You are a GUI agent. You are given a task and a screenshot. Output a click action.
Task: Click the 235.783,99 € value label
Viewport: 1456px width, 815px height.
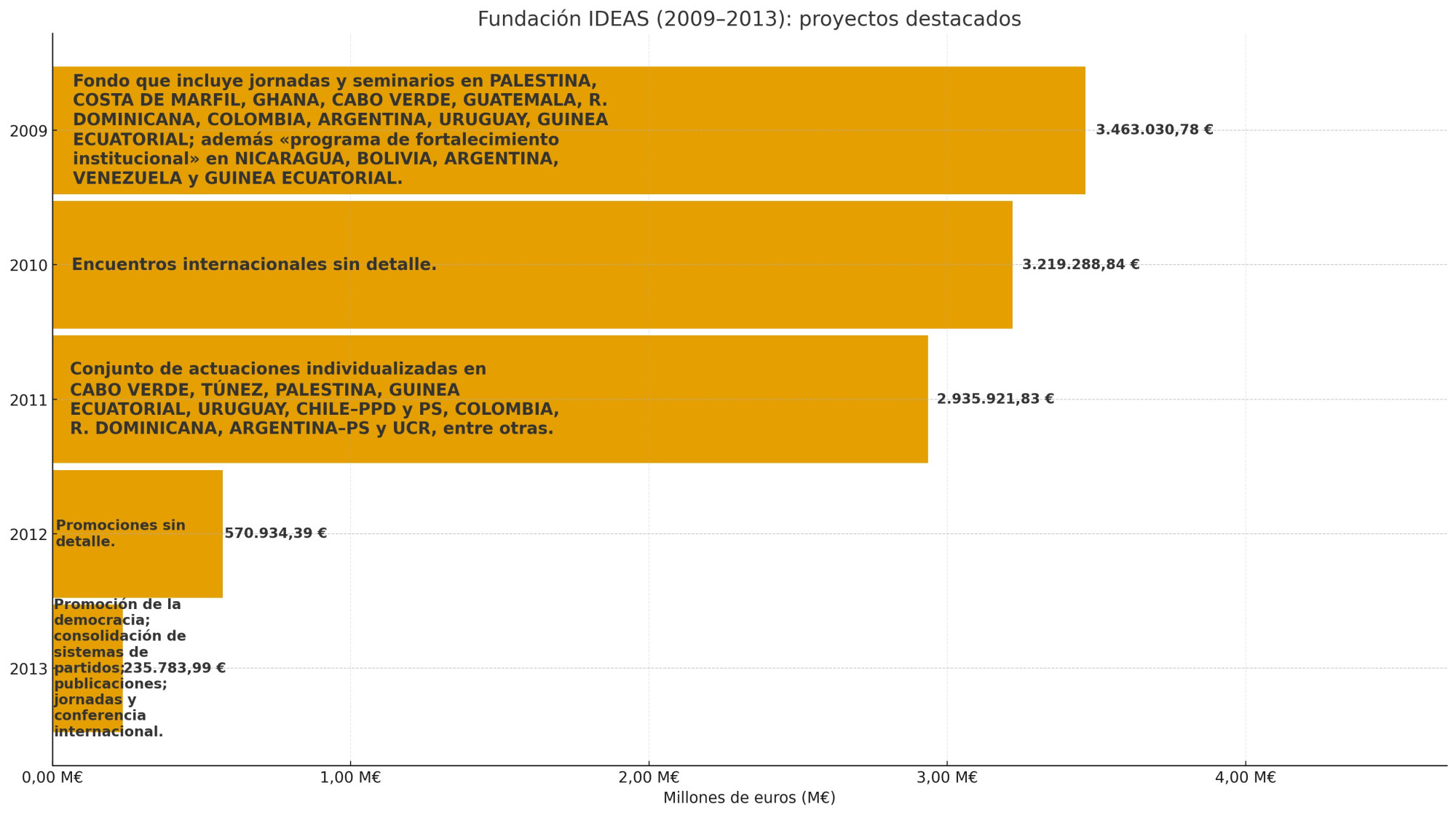coord(175,668)
